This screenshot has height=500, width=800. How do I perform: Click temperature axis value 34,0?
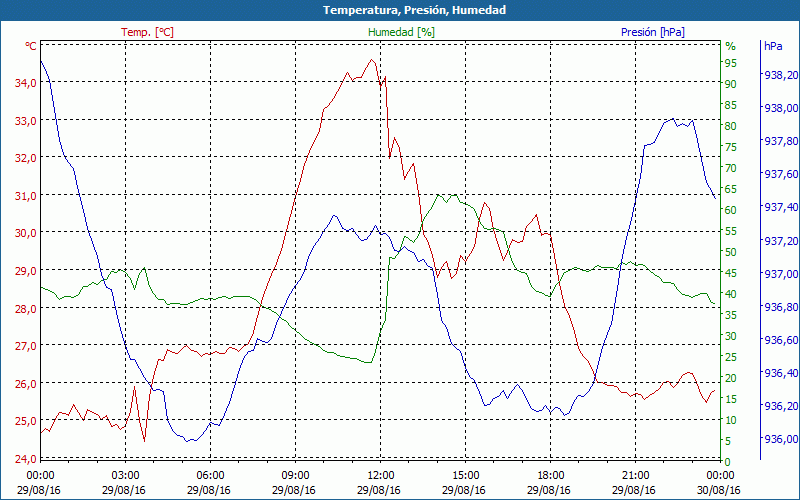[25, 83]
